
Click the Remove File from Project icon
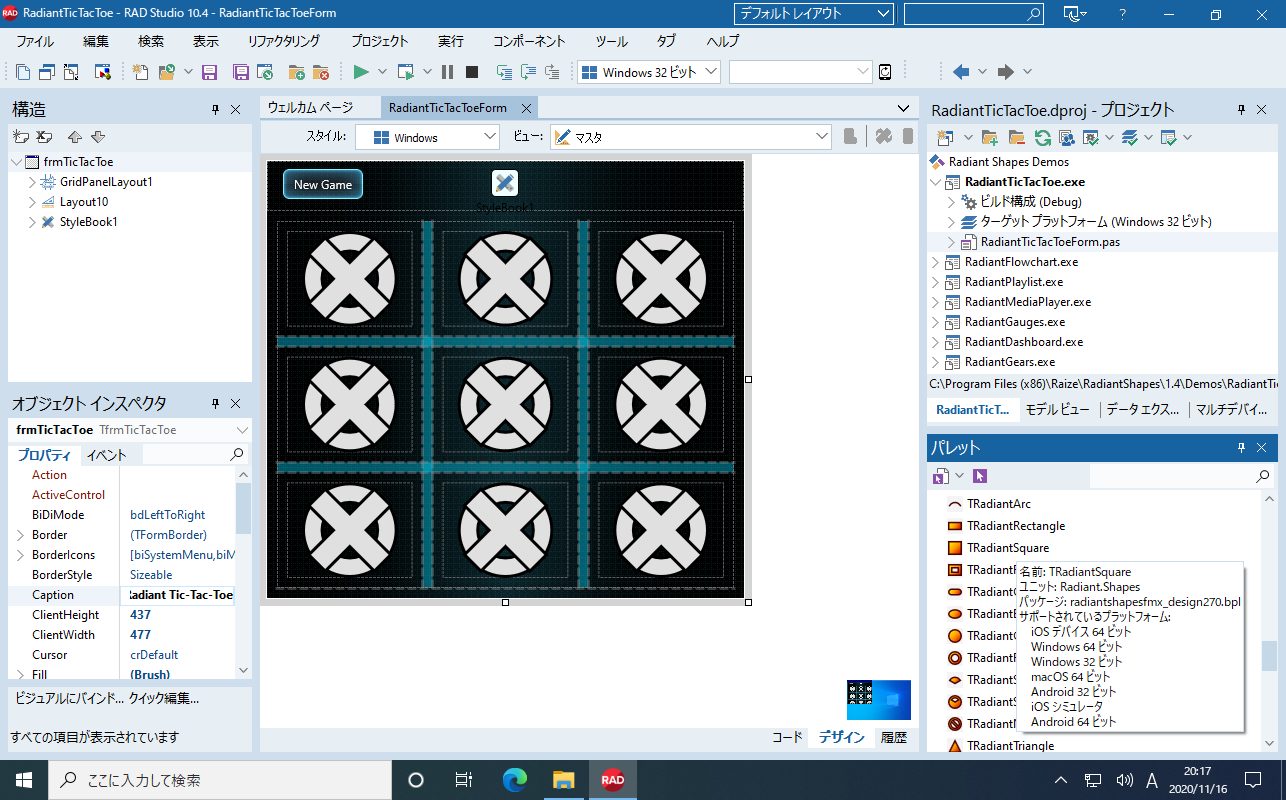click(321, 72)
